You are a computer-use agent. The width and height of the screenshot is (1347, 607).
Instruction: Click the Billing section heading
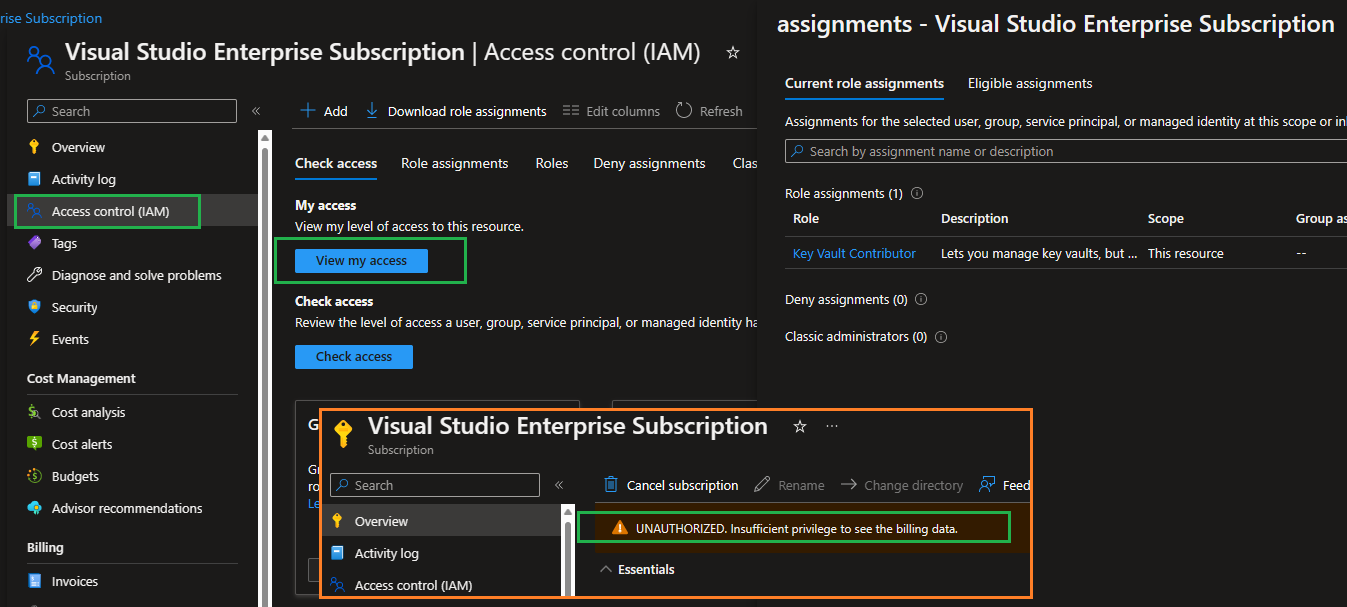(45, 547)
